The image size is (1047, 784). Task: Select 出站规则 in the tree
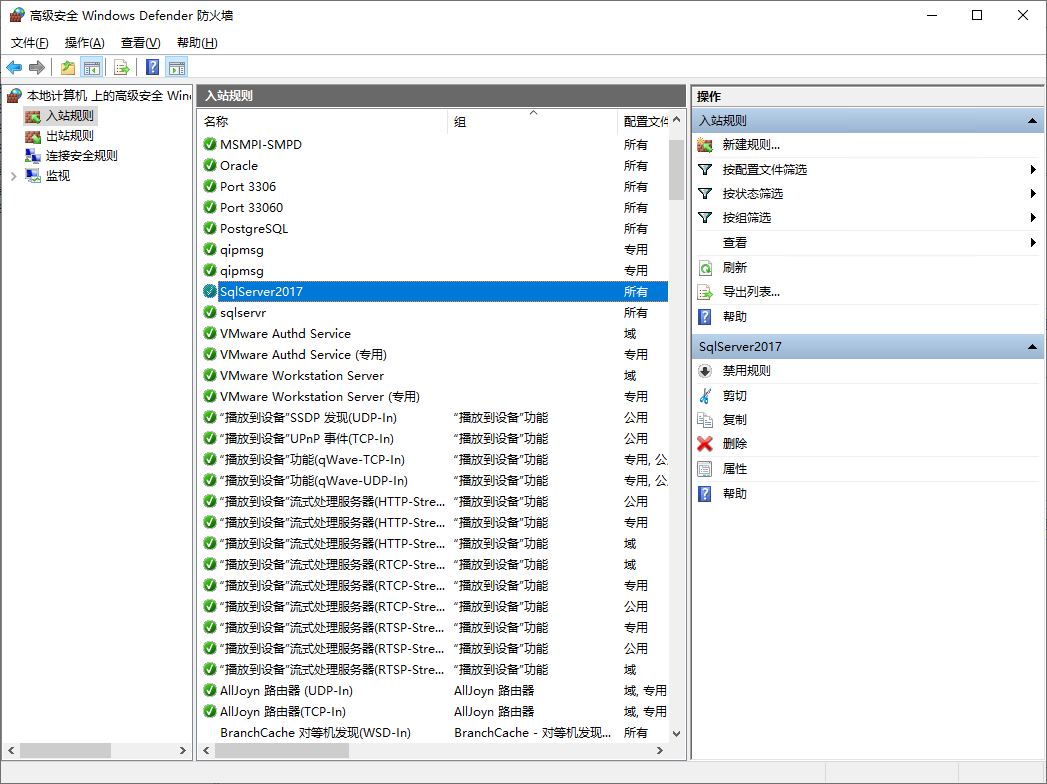pos(69,136)
